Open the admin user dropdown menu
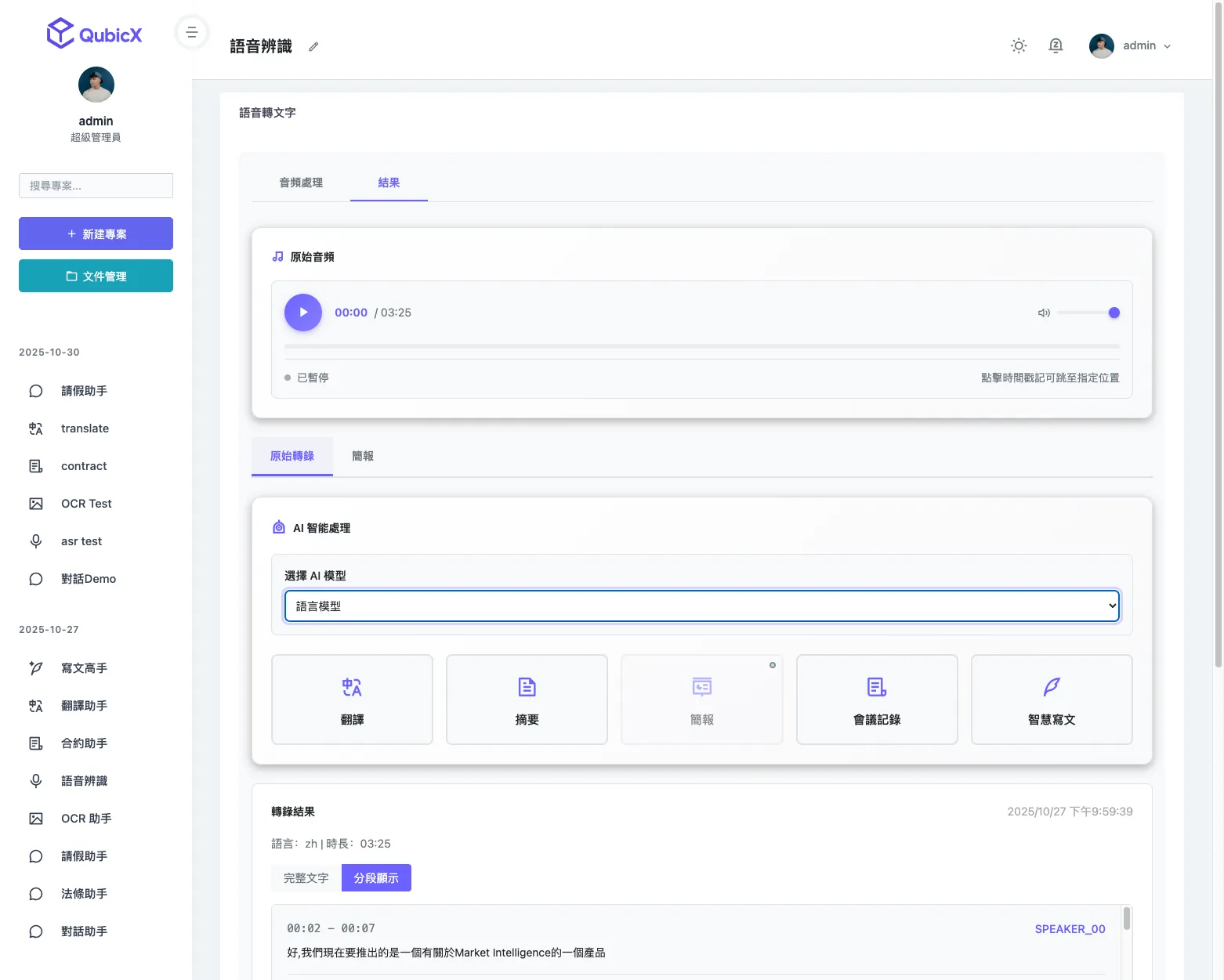The width and height of the screenshot is (1224, 980). tap(1131, 46)
